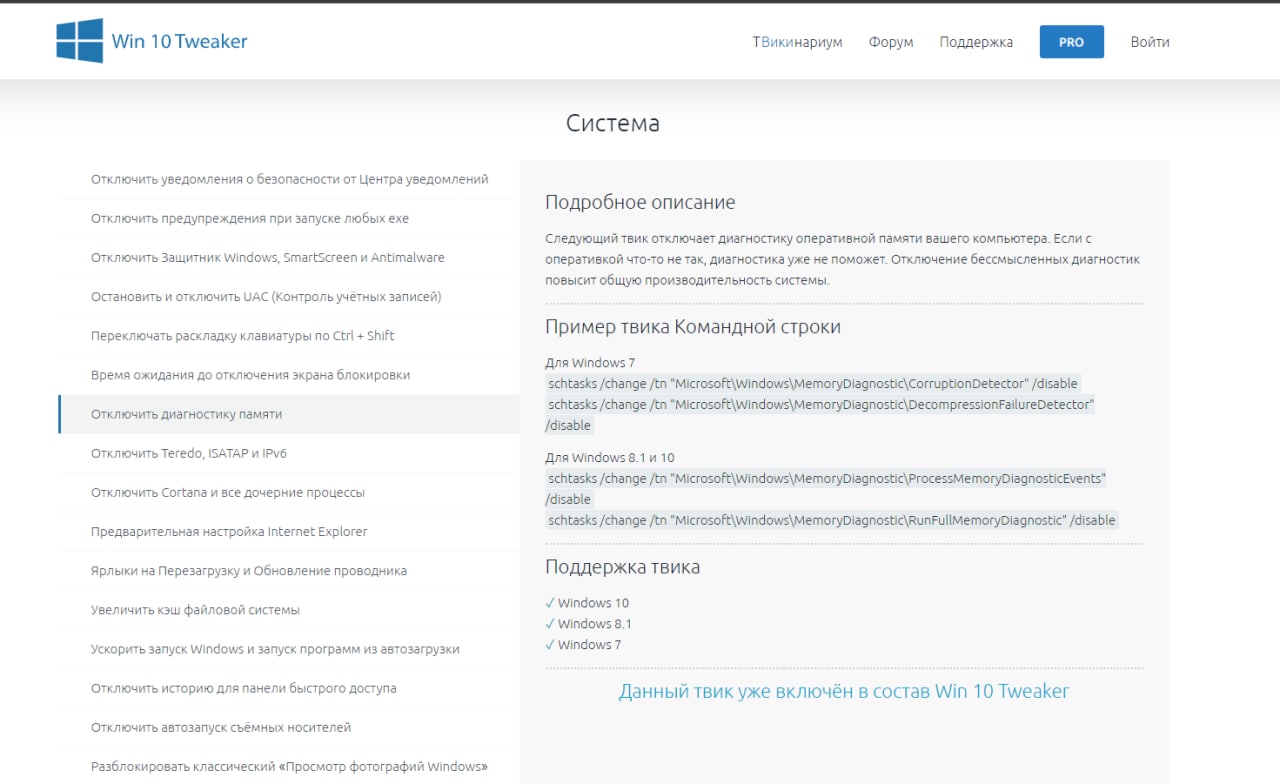Click the Windows logo icon in header
Screen dimensions: 1280x784
pyautogui.click(x=80, y=41)
